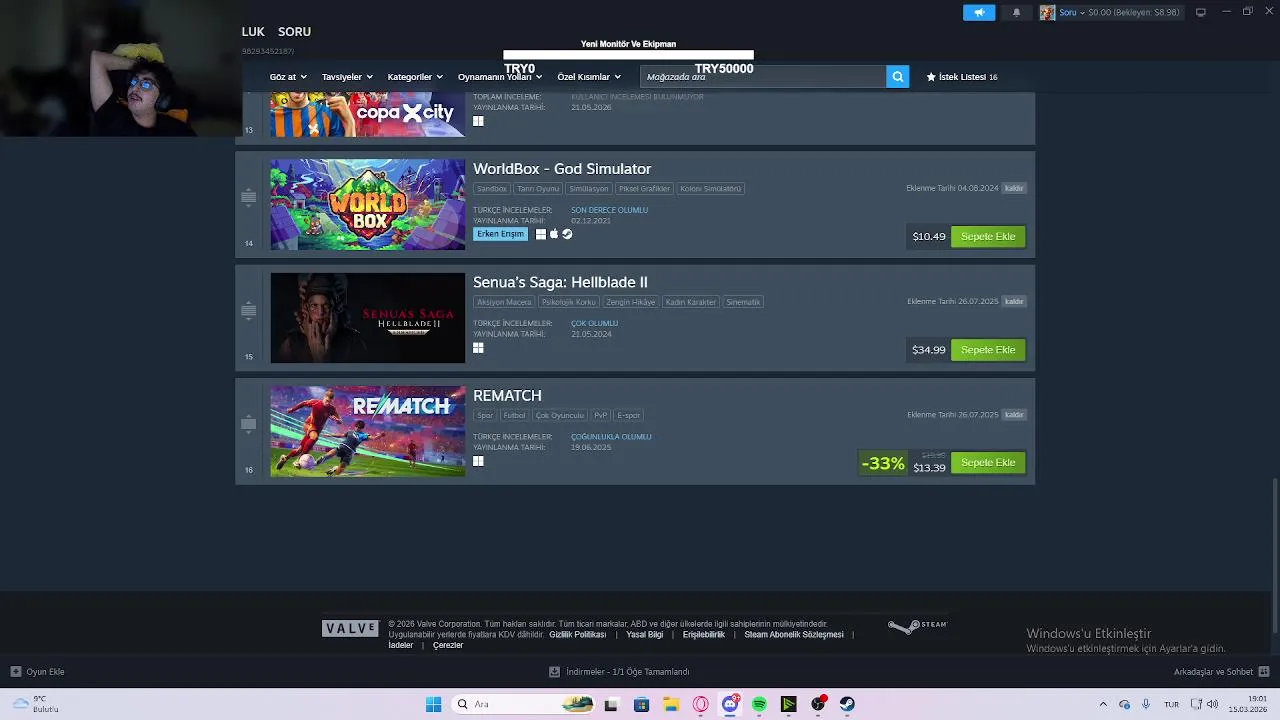
Task: Expand the Oynamanın Yolları dropdown
Action: (500, 77)
